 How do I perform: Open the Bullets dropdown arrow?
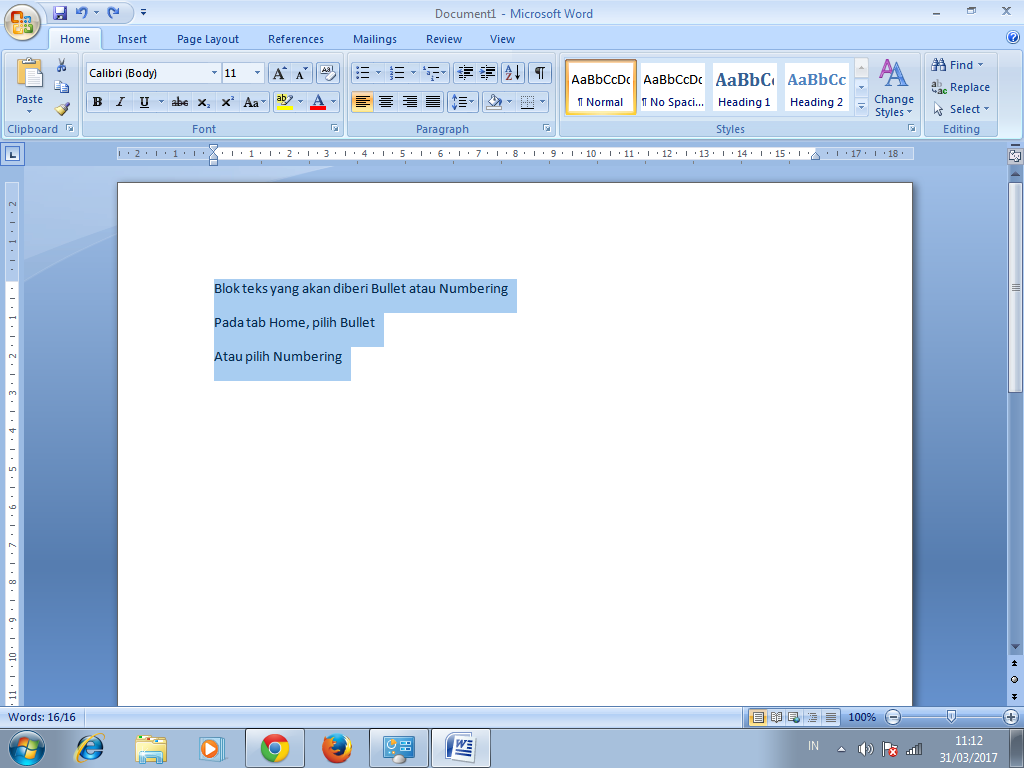378,73
